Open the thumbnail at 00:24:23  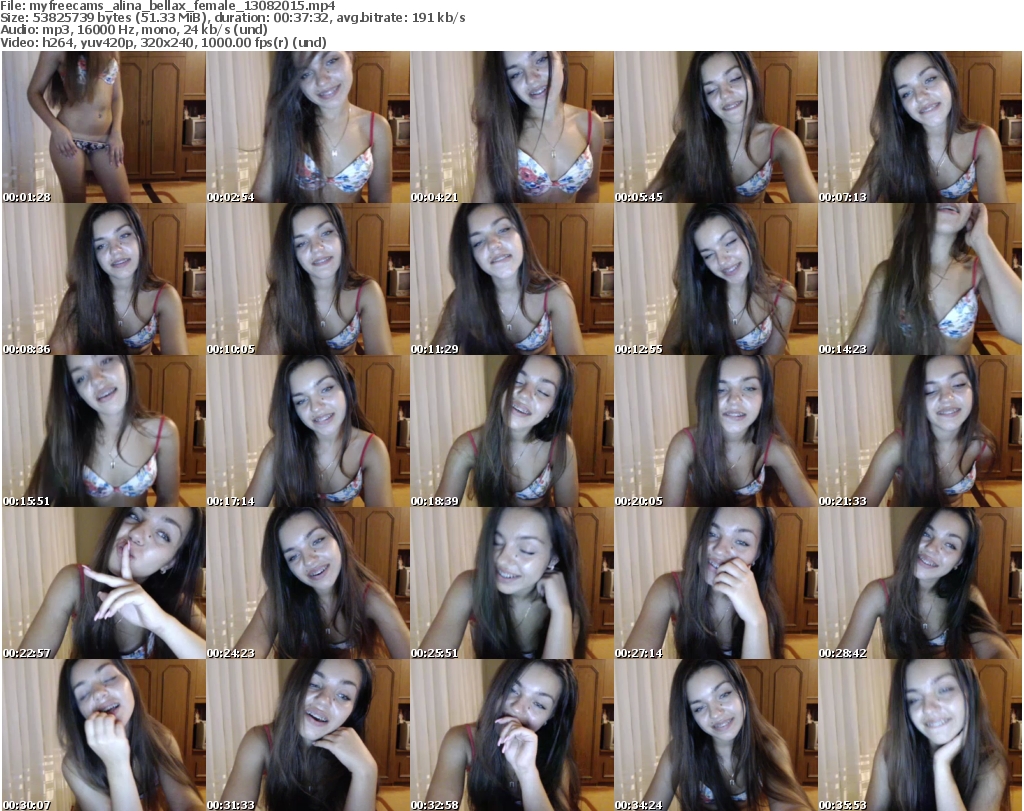tap(308, 583)
